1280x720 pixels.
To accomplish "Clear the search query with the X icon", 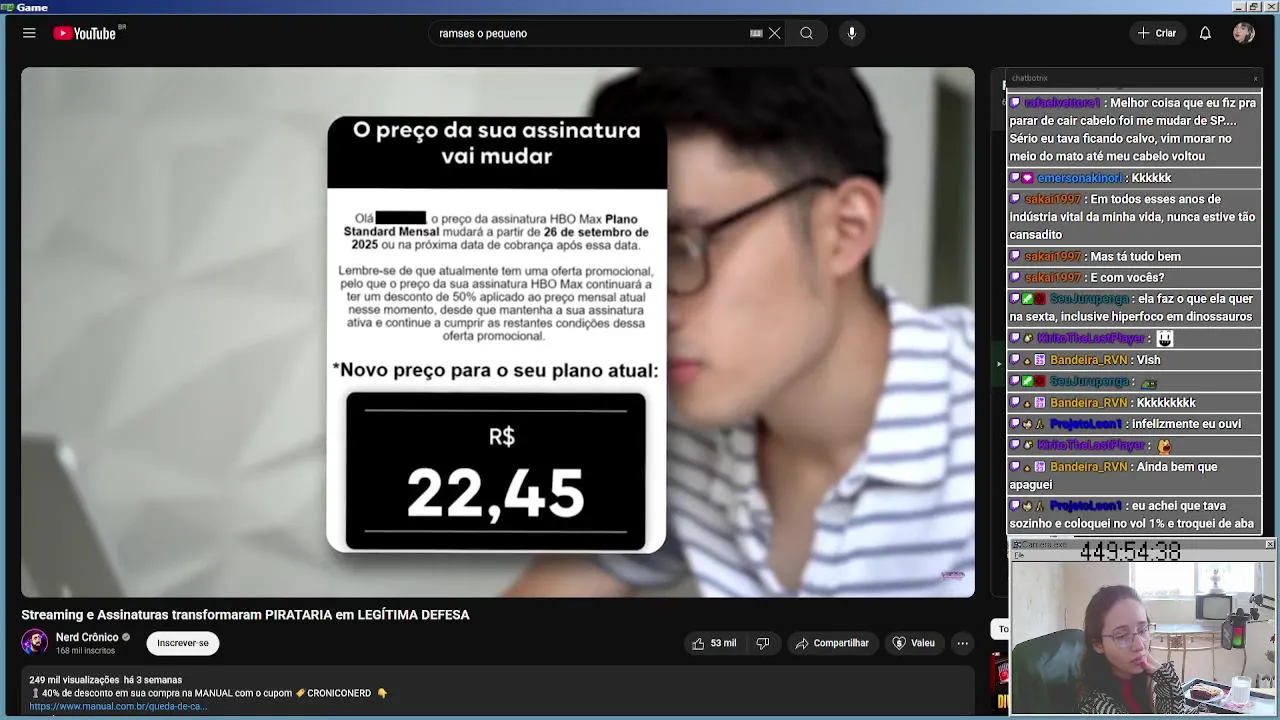I will pyautogui.click(x=774, y=33).
